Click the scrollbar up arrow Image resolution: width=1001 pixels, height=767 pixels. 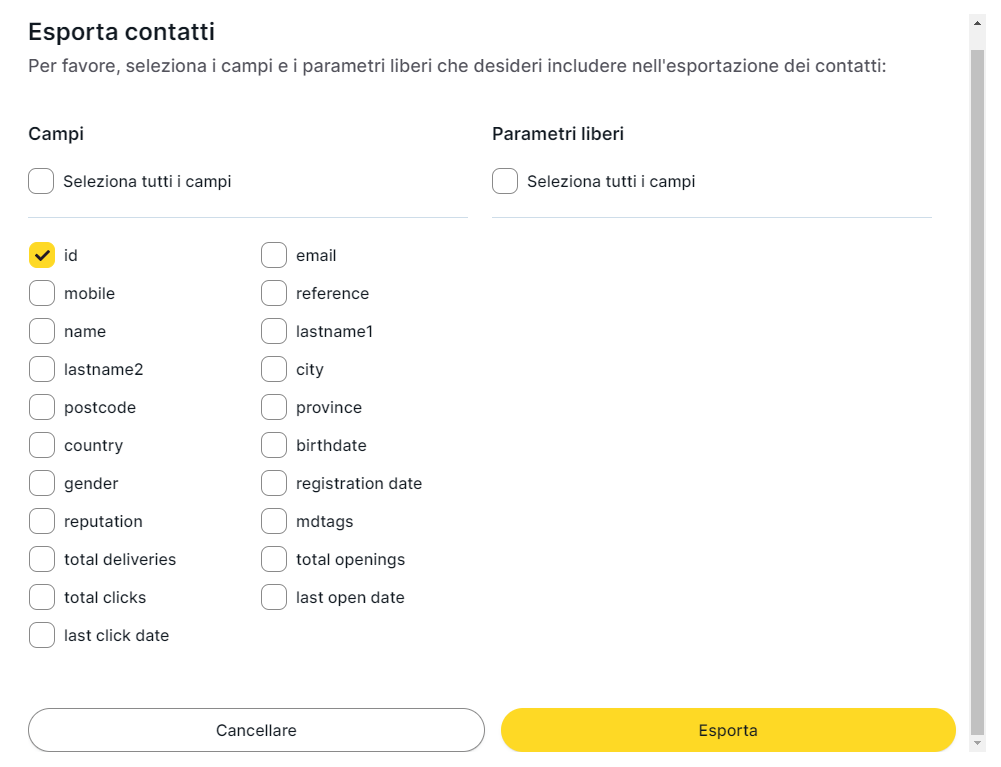tap(978, 21)
